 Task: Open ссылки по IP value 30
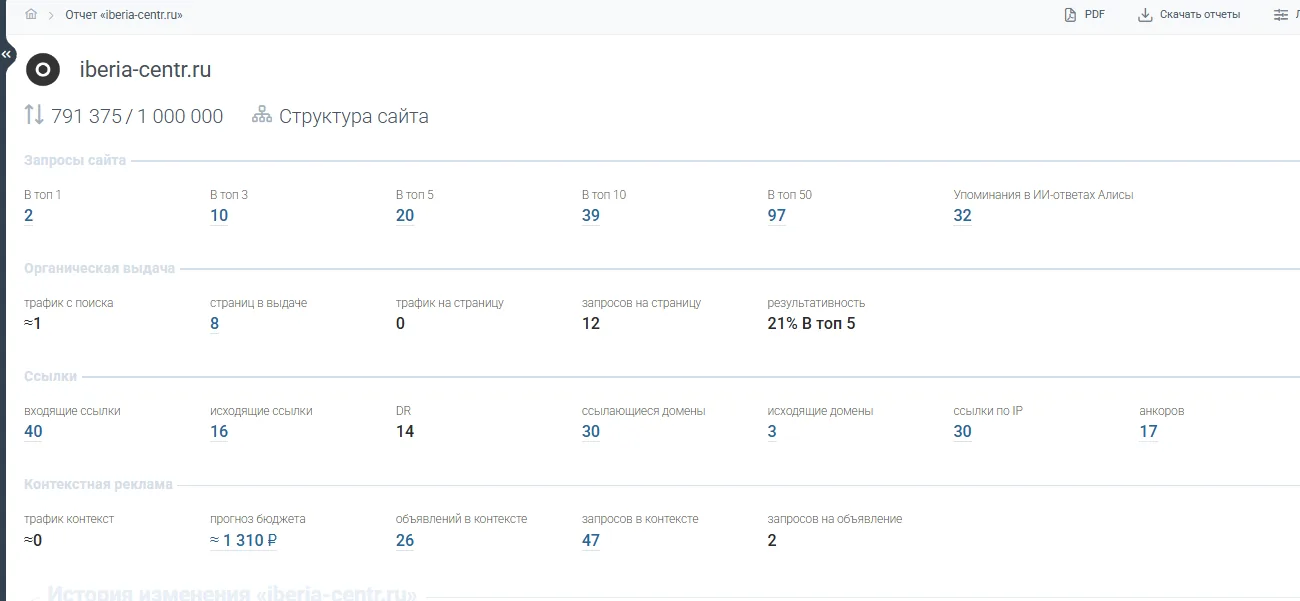point(963,431)
